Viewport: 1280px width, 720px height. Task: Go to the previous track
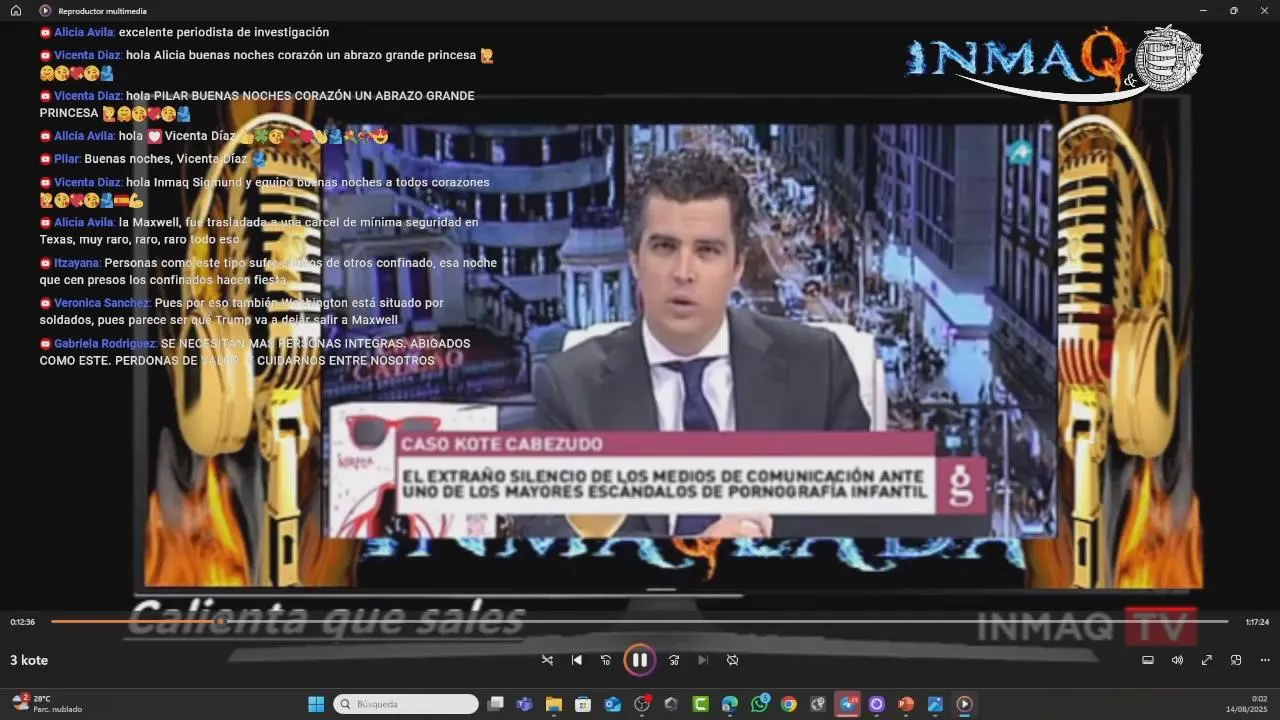tap(577, 660)
